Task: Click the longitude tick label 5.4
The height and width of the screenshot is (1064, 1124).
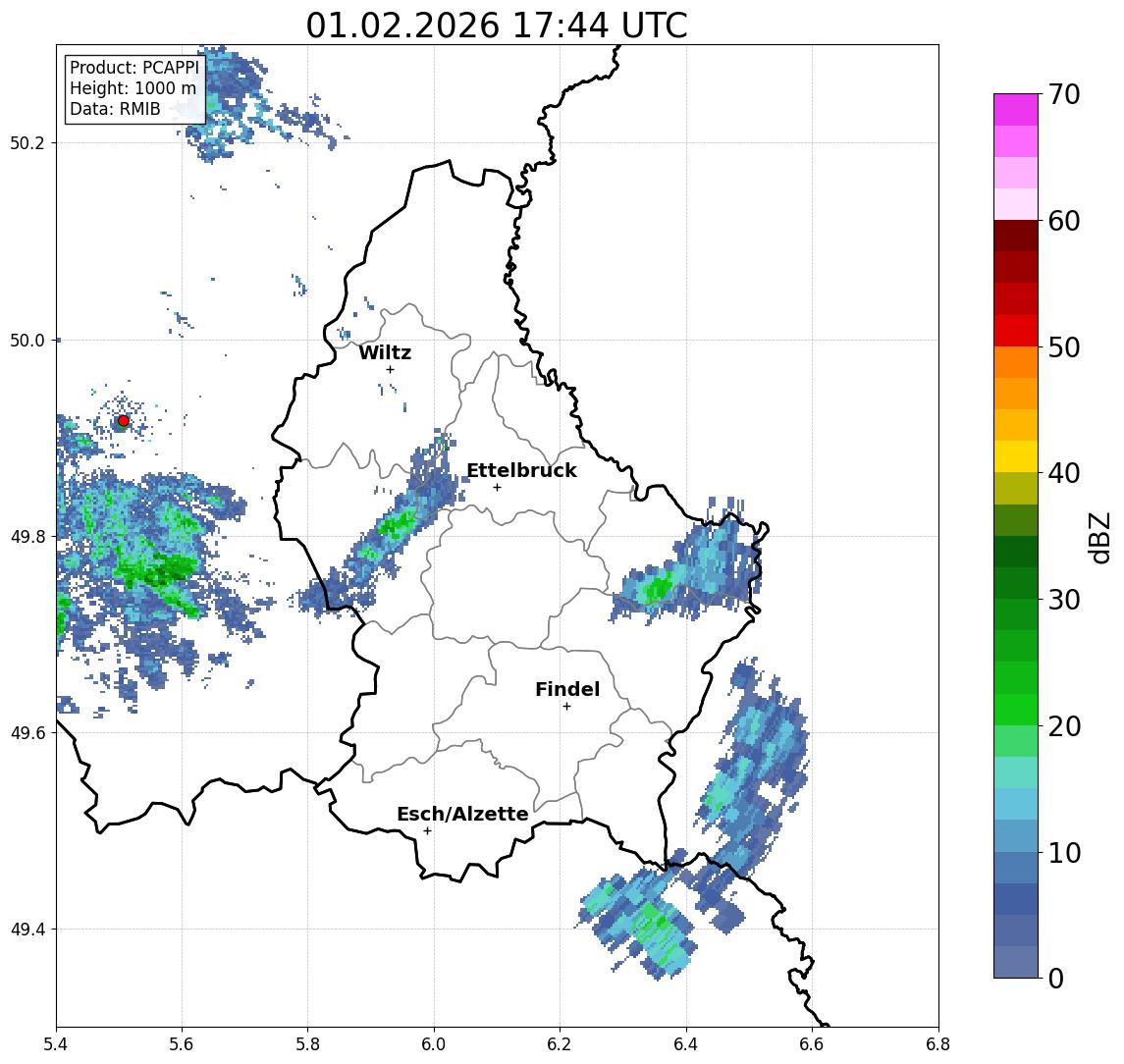Action: [x=56, y=1044]
